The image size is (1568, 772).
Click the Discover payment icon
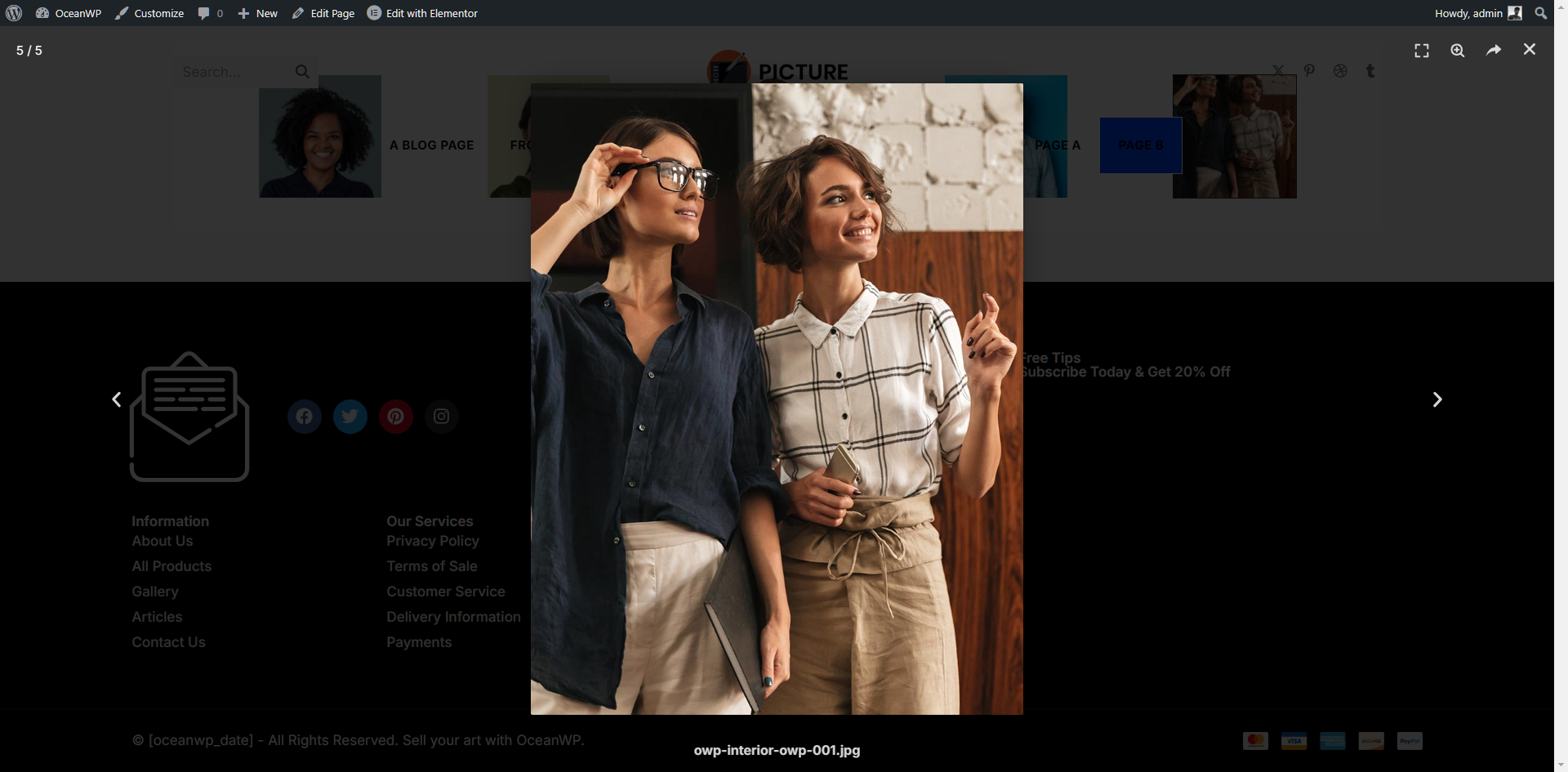[x=1371, y=741]
